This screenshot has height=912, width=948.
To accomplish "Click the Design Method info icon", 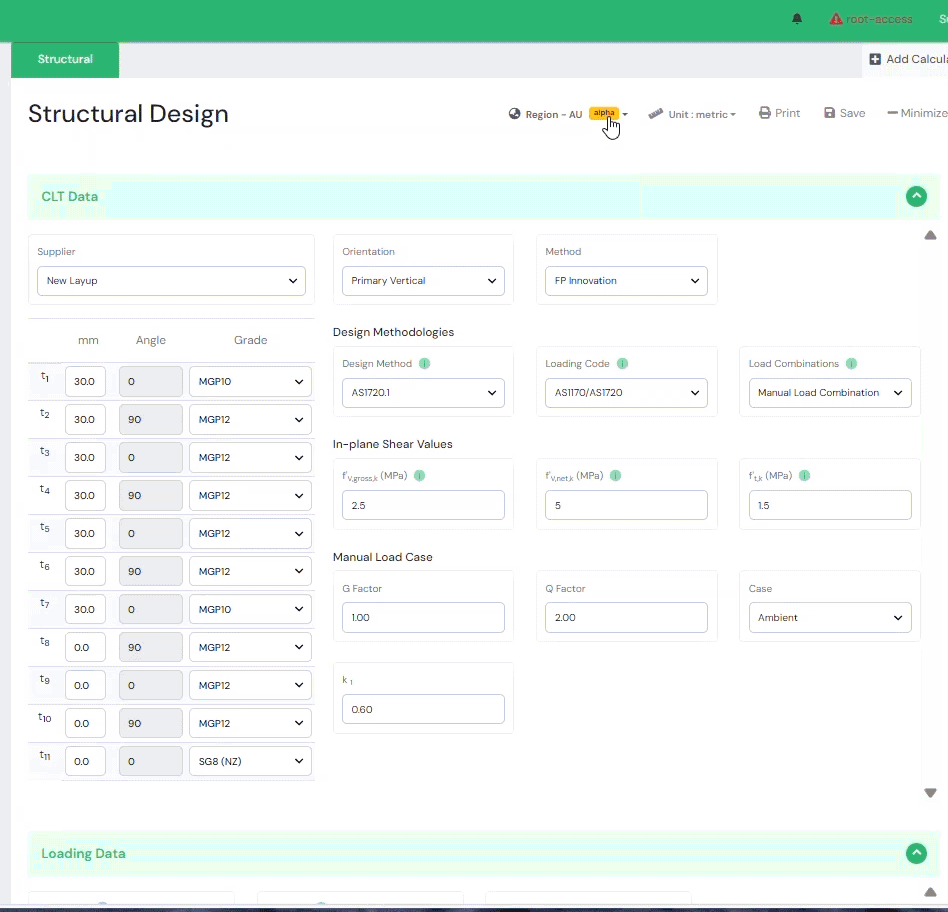I will [424, 364].
